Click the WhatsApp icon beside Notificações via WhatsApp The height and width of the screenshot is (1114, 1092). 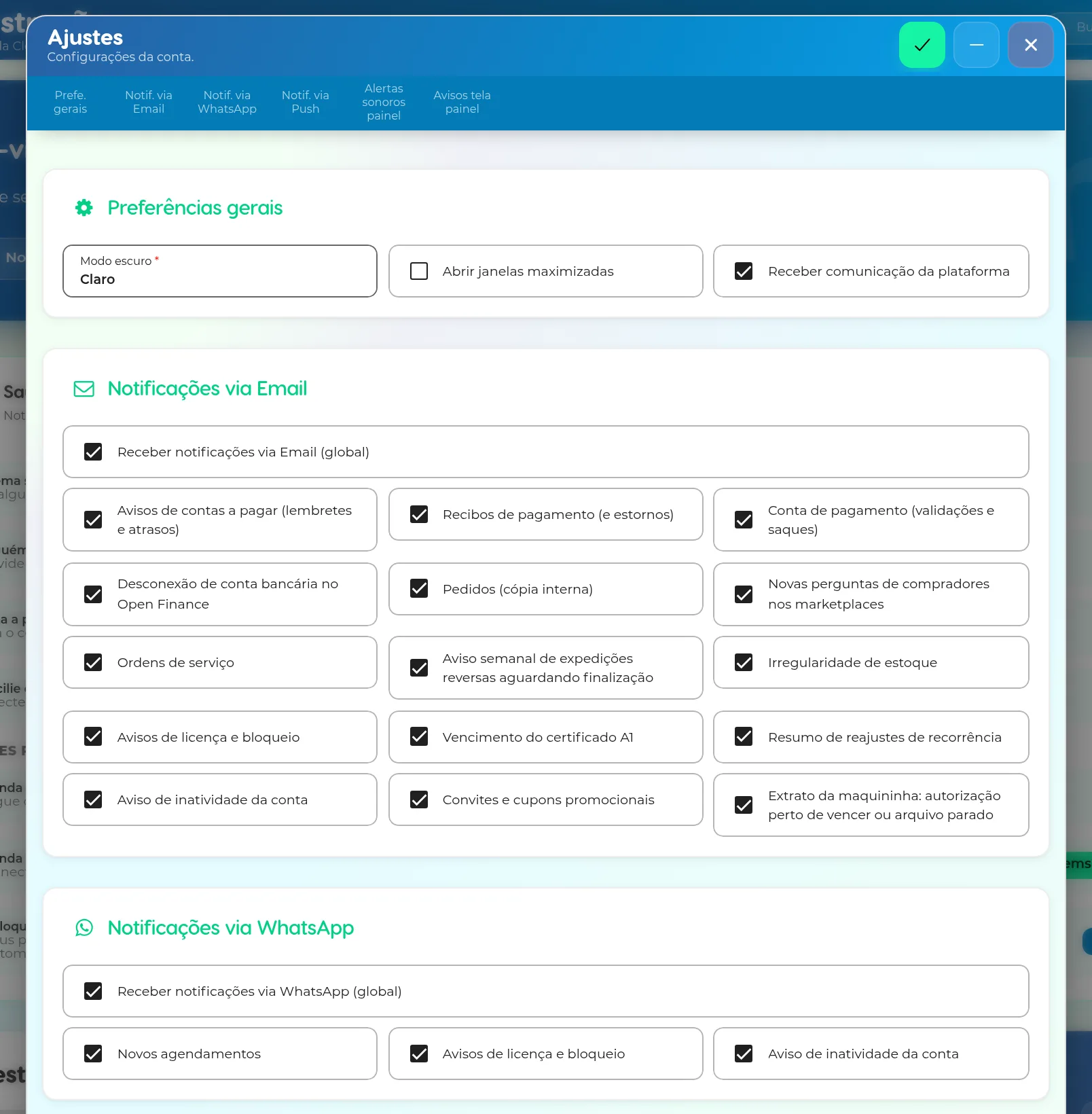[84, 928]
